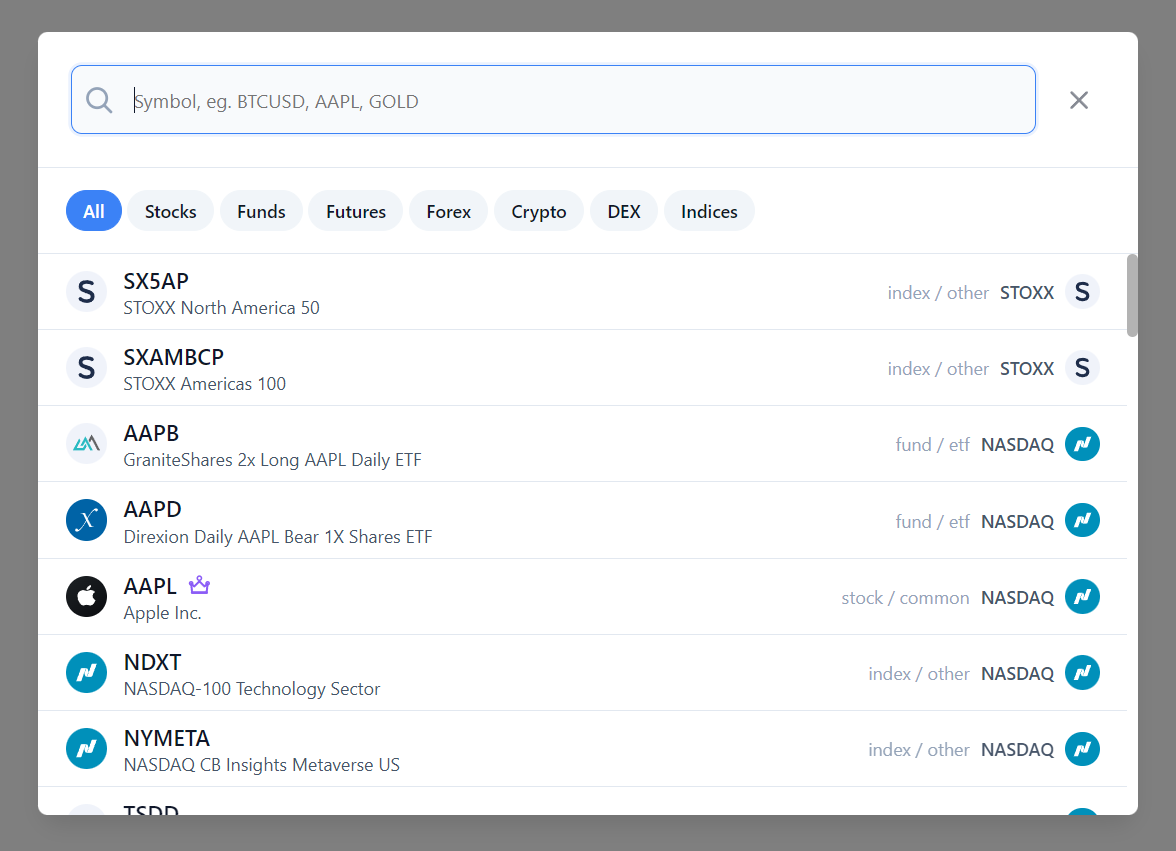Click STOXX exchange name in SX5AP row

tap(1027, 292)
